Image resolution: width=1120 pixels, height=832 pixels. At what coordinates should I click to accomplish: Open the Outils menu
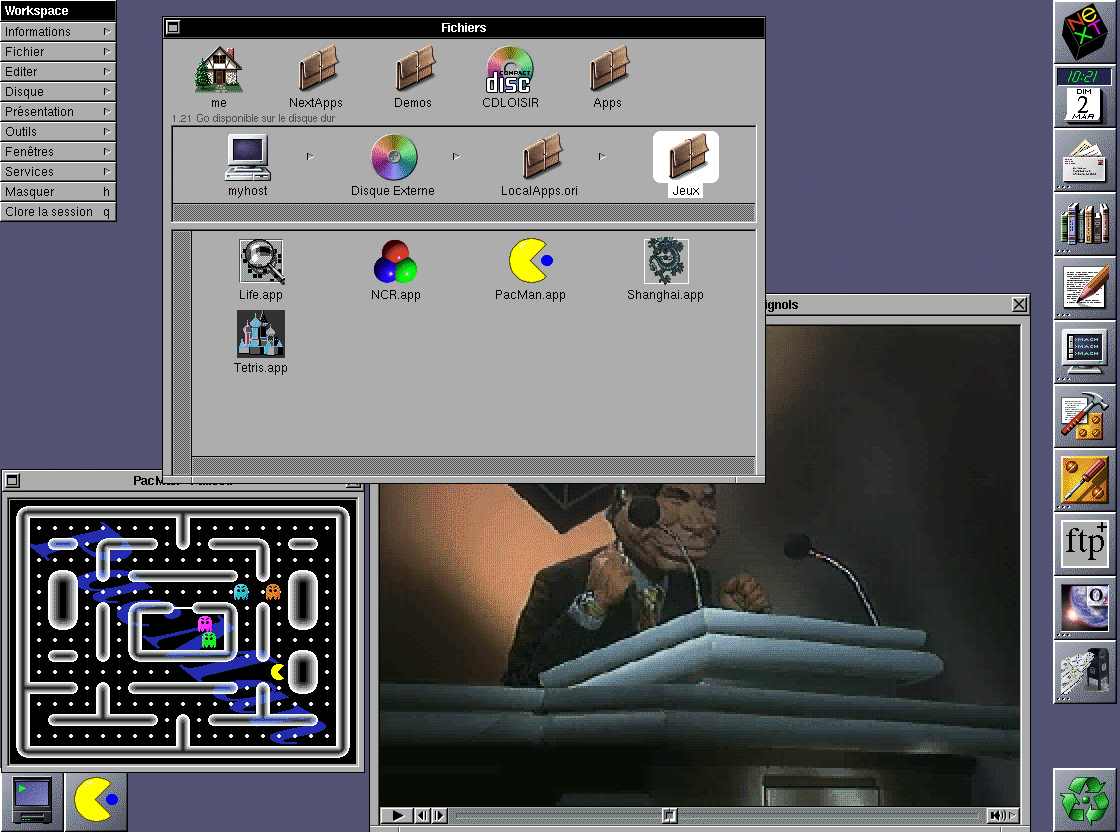(58, 131)
